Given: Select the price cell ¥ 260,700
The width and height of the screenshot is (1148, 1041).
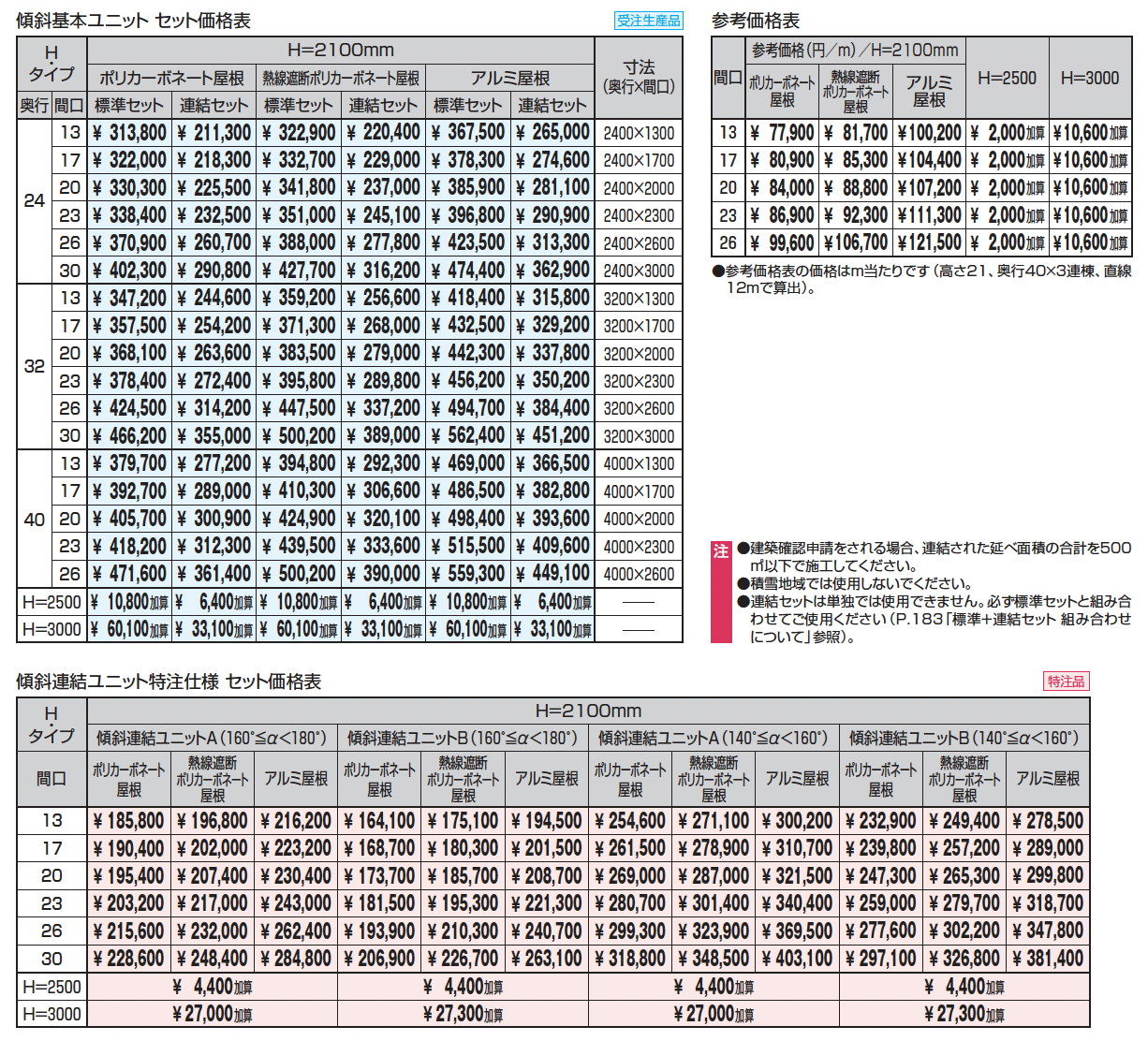Looking at the screenshot, I should point(214,242).
